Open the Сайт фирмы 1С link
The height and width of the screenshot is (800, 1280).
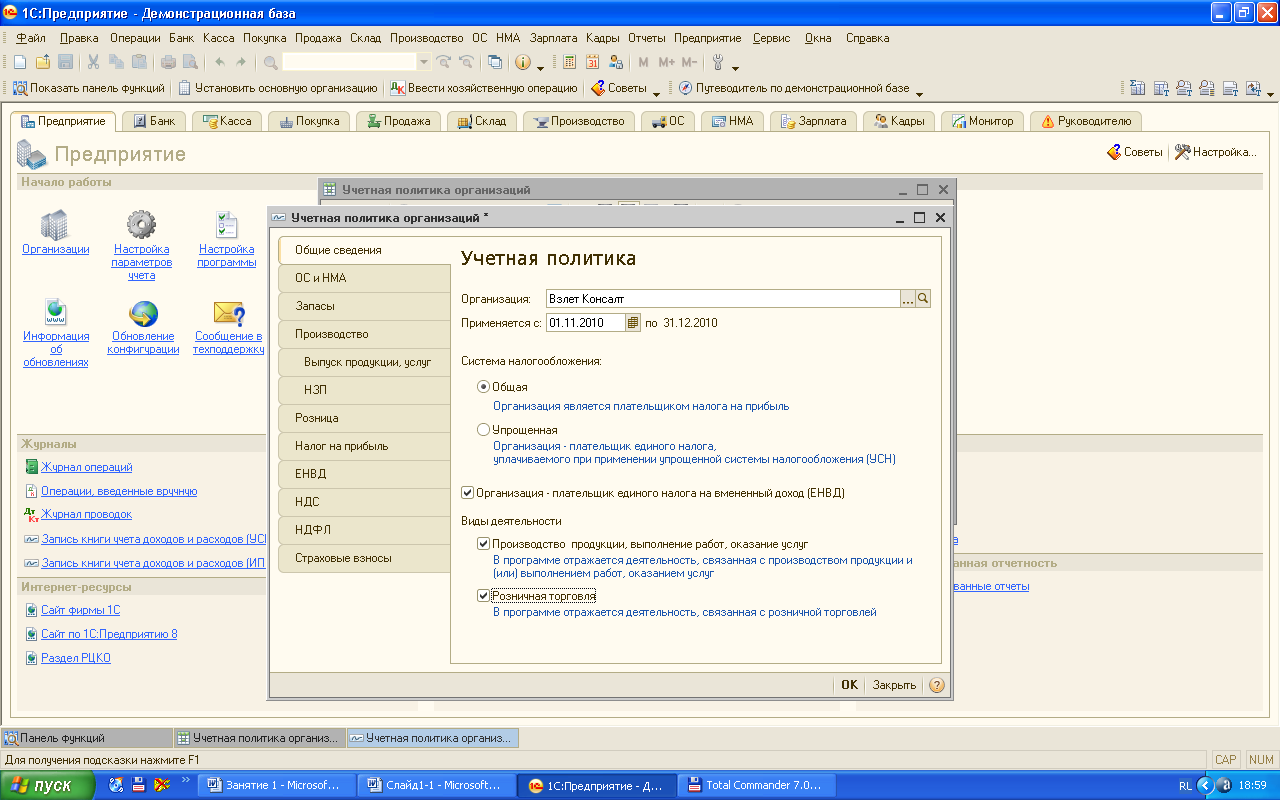pyautogui.click(x=80, y=610)
